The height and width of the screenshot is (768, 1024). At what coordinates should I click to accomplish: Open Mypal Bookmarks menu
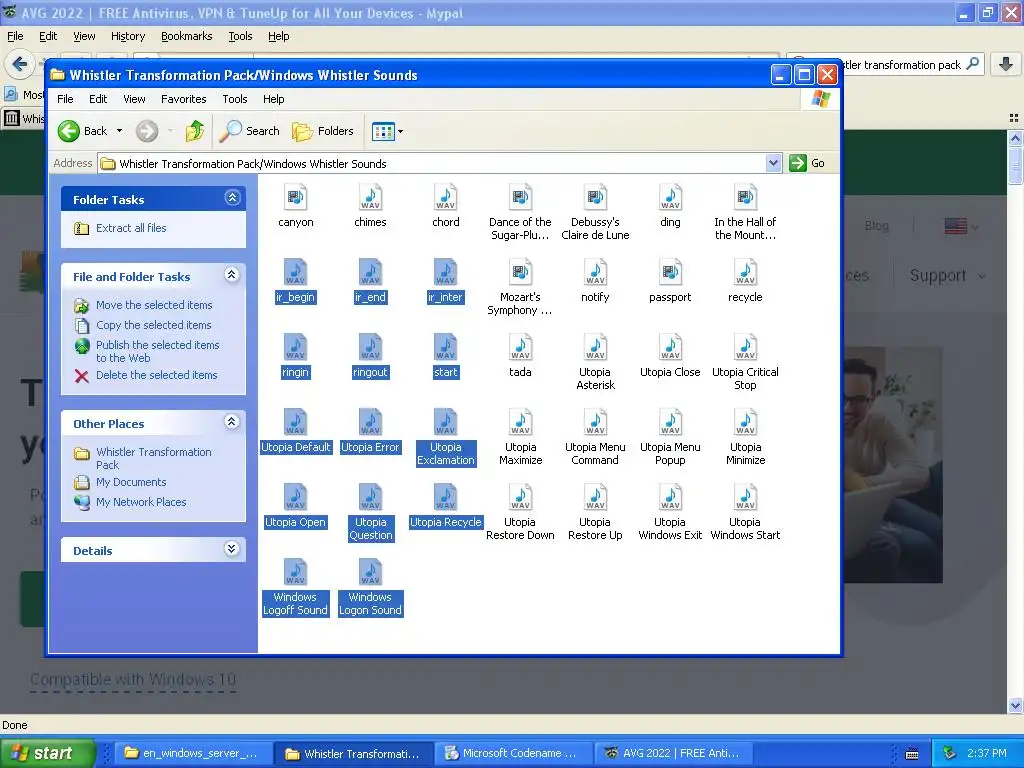coord(187,37)
